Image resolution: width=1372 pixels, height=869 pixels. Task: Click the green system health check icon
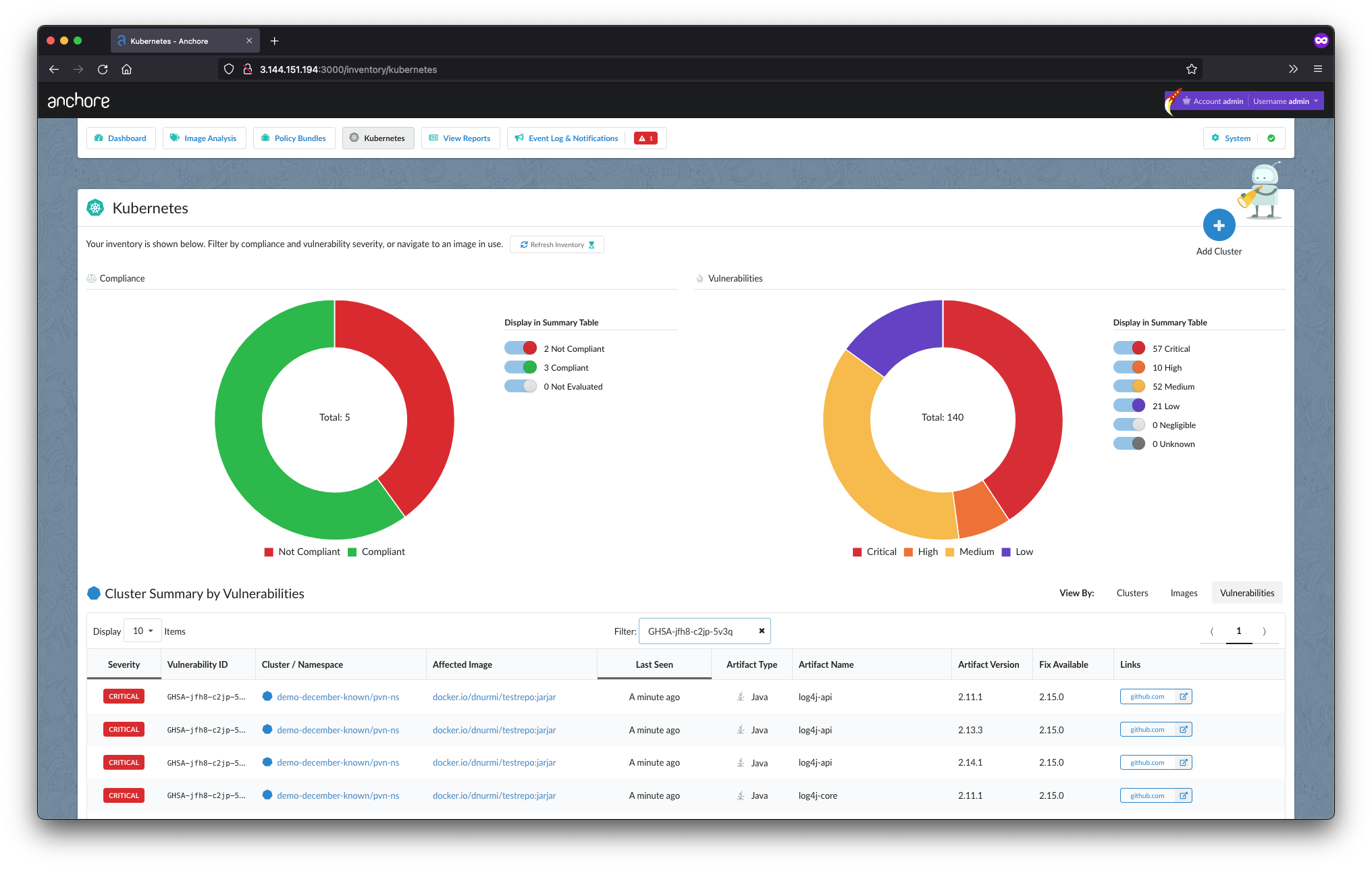(1271, 138)
